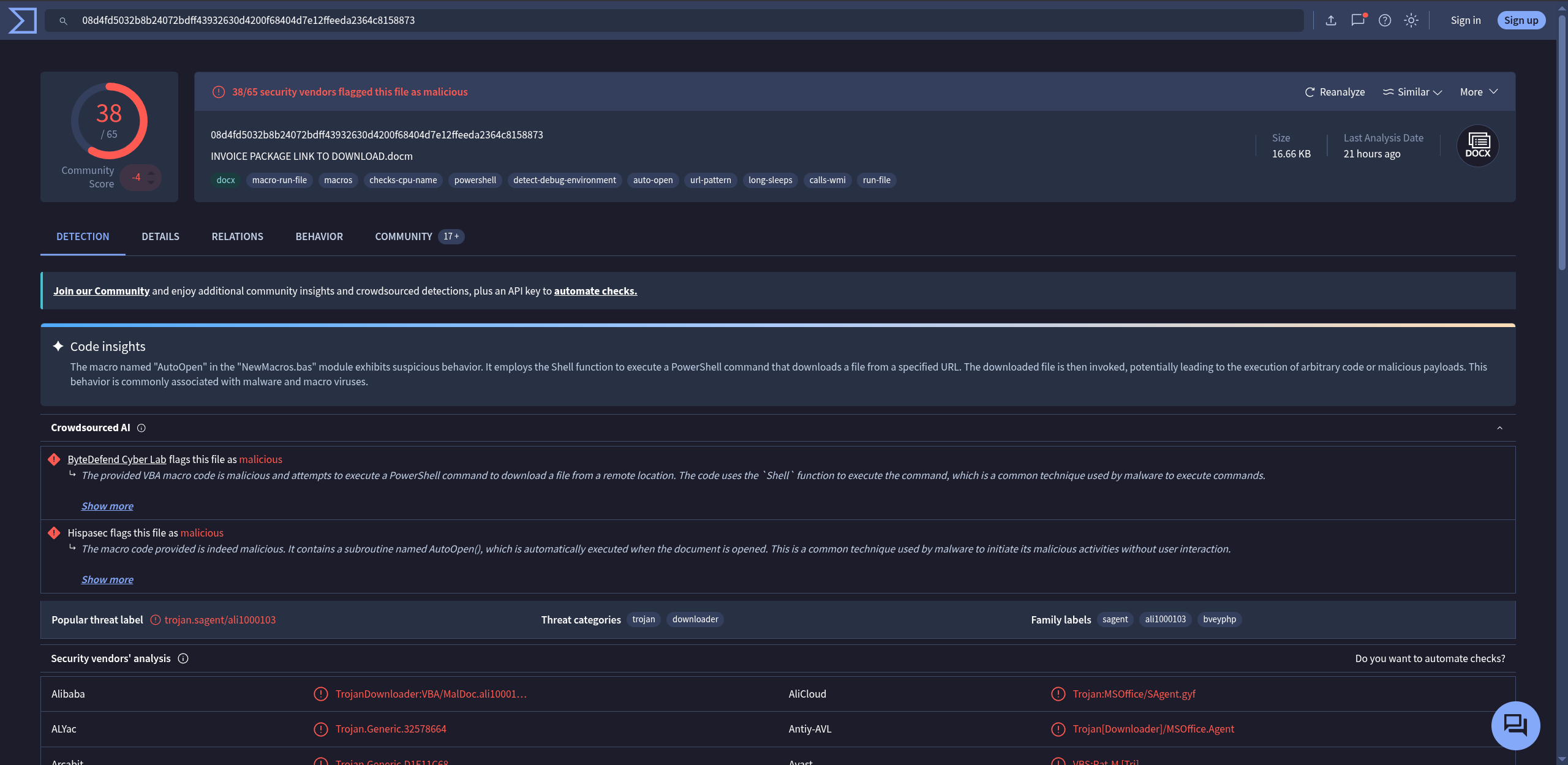The height and width of the screenshot is (765, 1568).
Task: Click the downloader threat category chip
Action: pyautogui.click(x=695, y=619)
